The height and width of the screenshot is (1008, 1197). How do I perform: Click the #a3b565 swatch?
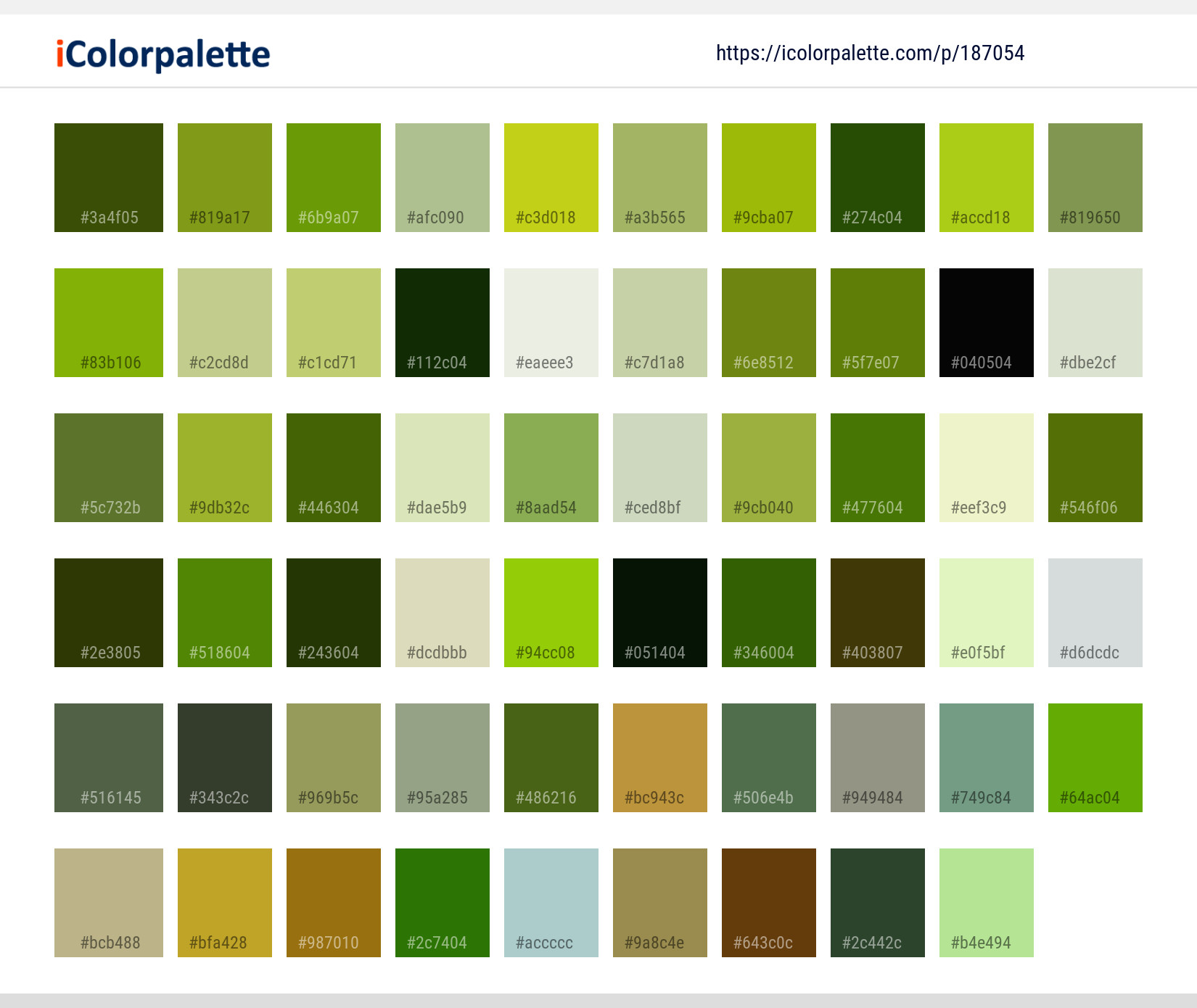660,178
